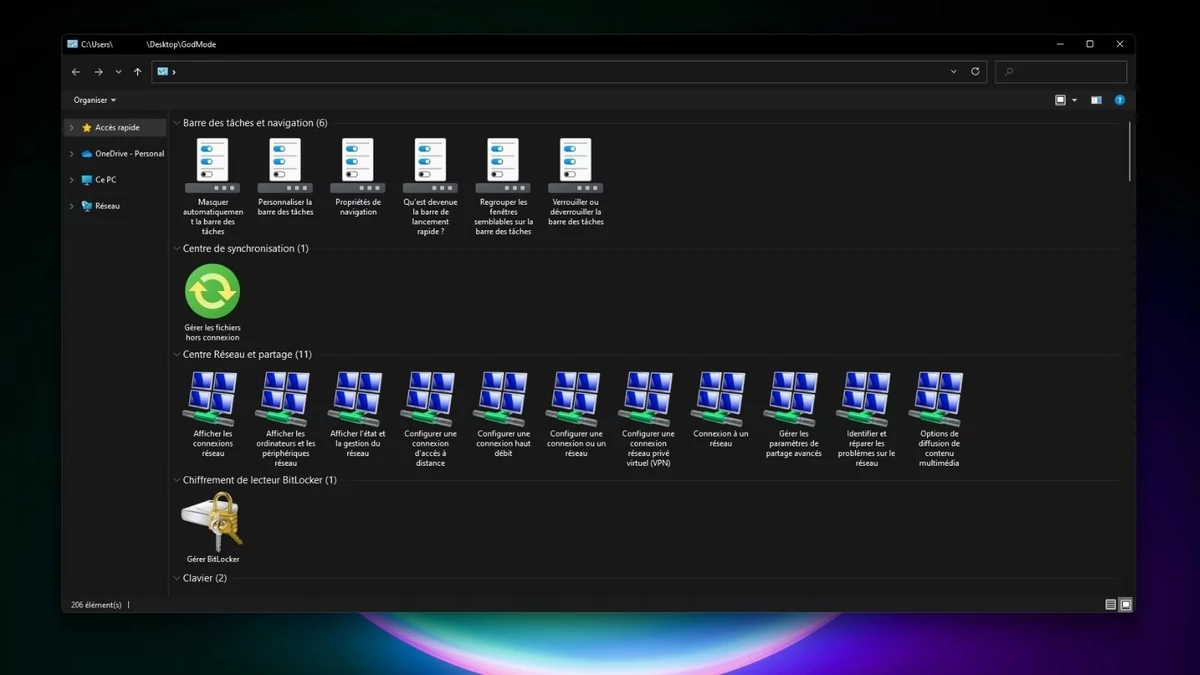Collapse the 'Centre Réseau et partage (11)' group
1200x675 pixels.
(177, 354)
